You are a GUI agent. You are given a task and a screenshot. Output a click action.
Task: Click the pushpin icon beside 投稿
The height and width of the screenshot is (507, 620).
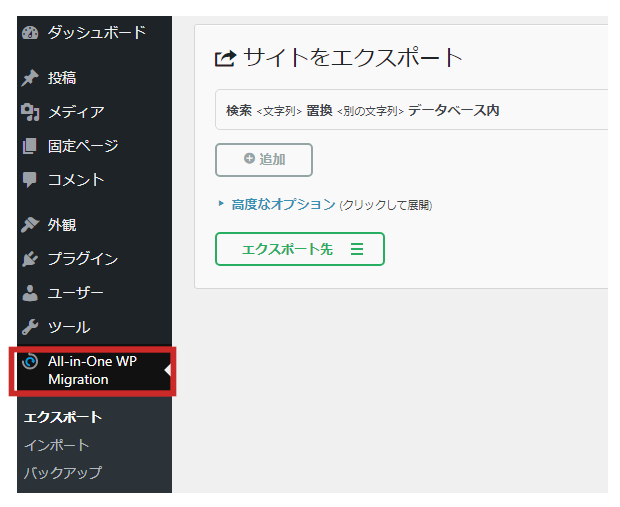[x=30, y=78]
